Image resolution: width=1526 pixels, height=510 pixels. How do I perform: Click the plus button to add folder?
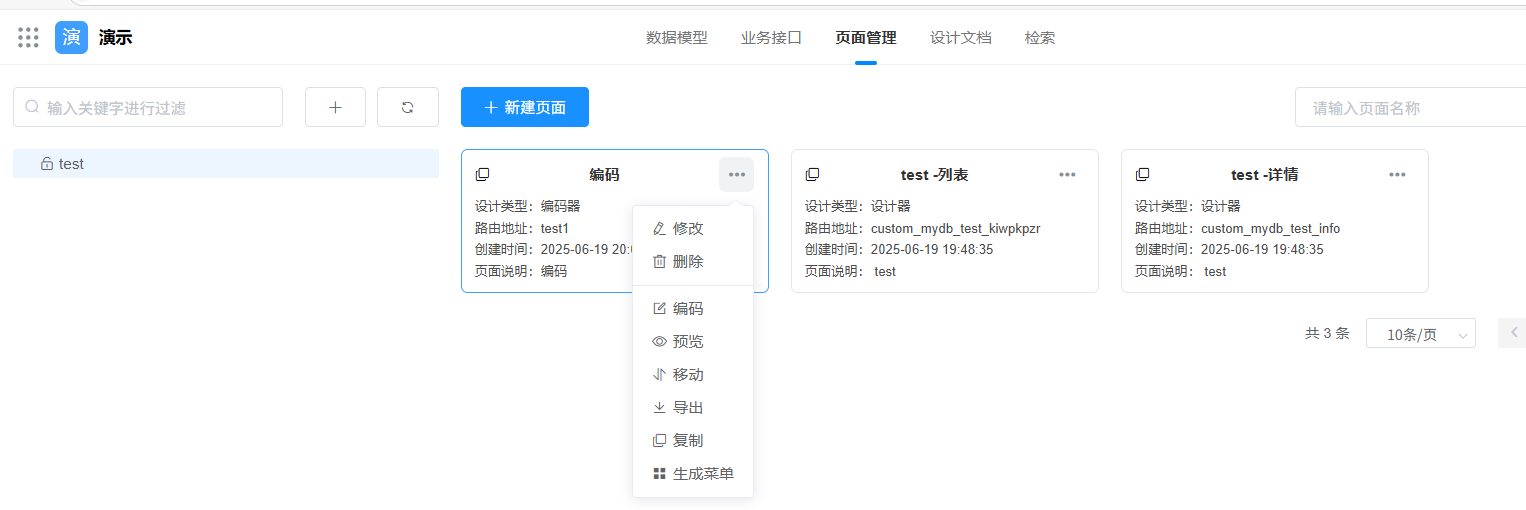coord(335,107)
